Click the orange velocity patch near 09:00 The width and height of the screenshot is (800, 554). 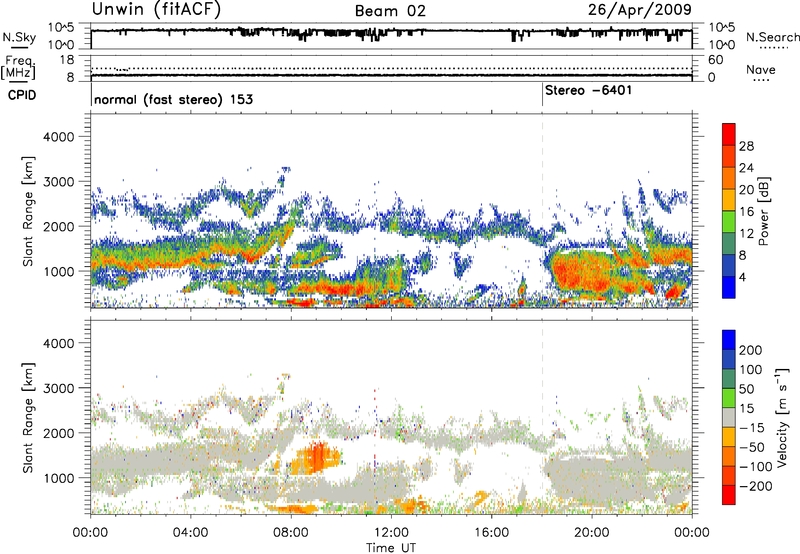click(315, 458)
